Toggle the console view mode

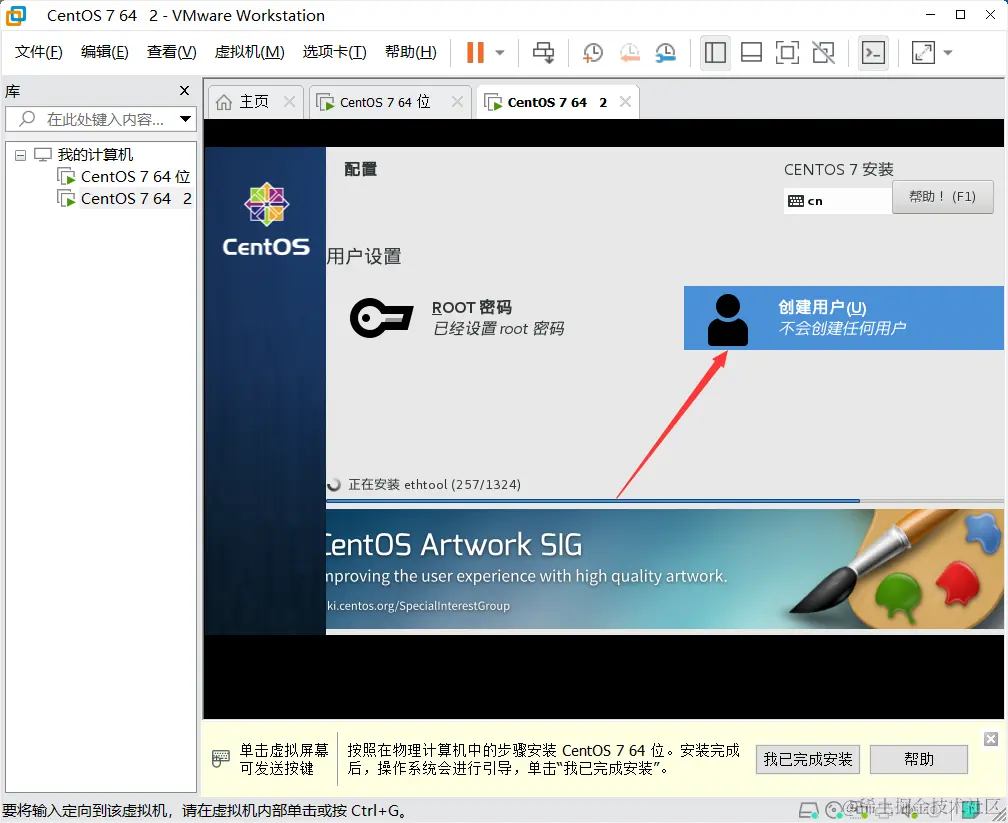tap(873, 54)
